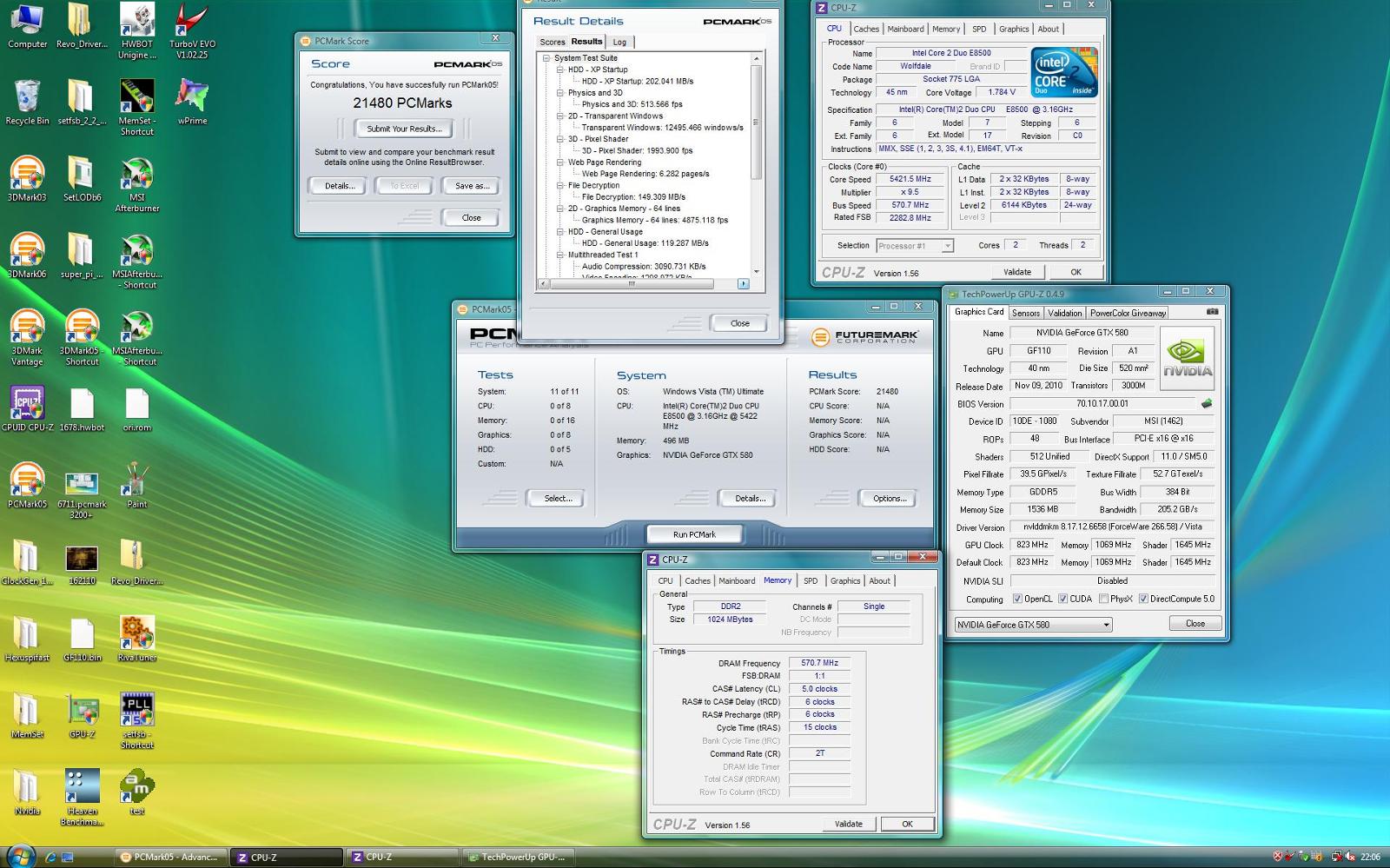Switch to Log tab in Result Details
Viewport: 1390px width, 868px height.
[619, 42]
